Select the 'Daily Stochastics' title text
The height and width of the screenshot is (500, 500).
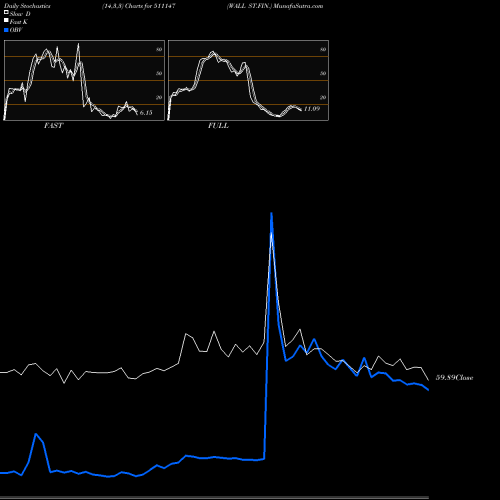[x=27, y=6]
